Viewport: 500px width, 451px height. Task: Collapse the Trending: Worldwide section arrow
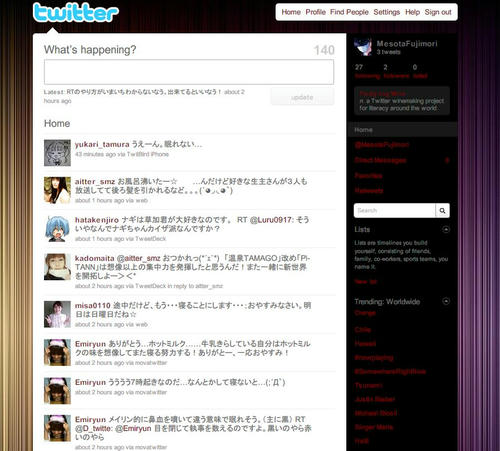[x=446, y=301]
